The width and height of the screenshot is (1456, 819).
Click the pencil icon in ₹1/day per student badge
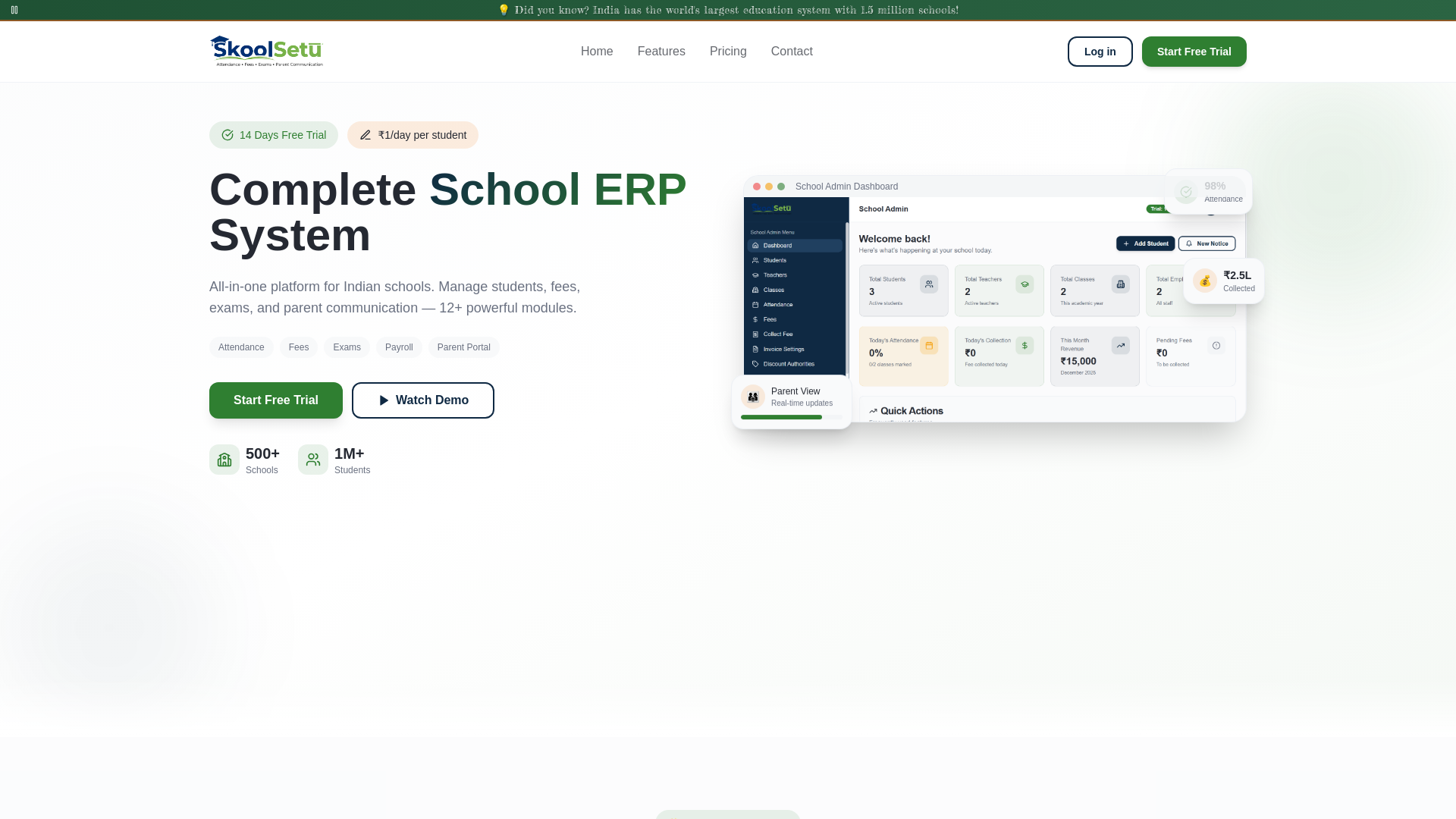pos(366,135)
